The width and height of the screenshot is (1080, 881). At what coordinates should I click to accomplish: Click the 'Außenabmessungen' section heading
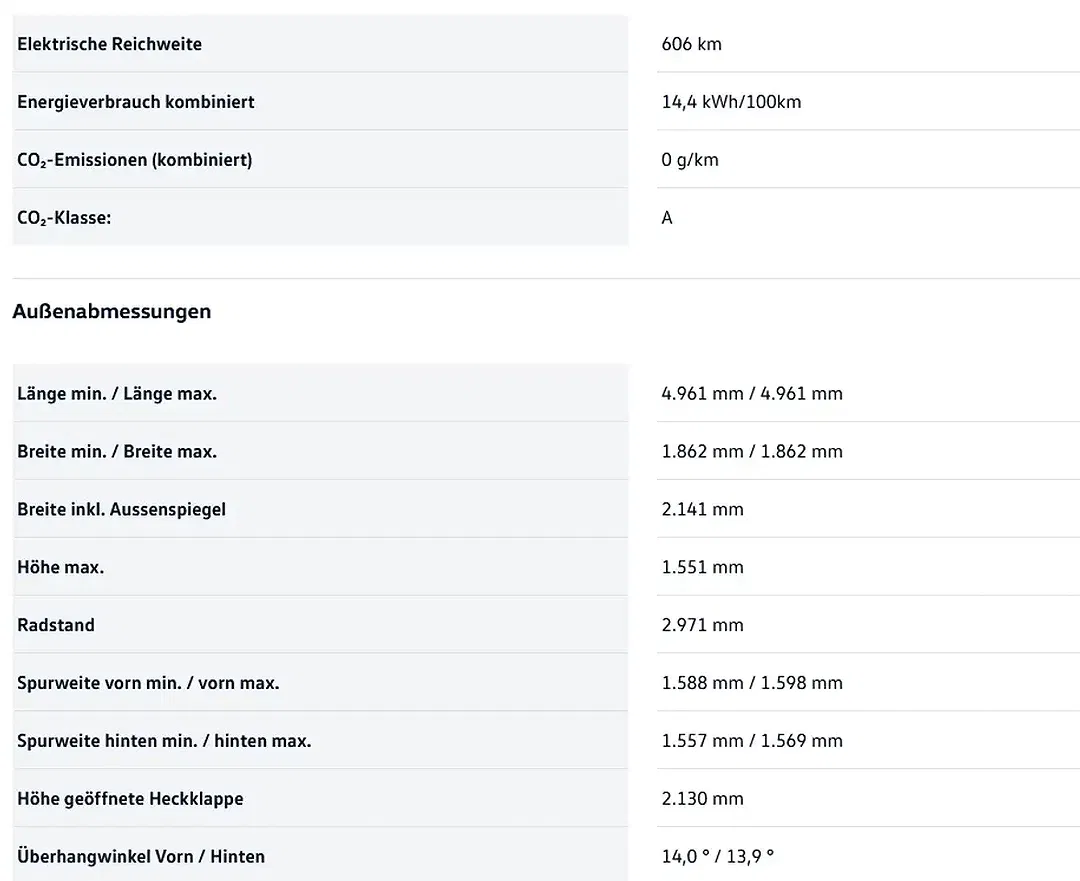pyautogui.click(x=112, y=311)
